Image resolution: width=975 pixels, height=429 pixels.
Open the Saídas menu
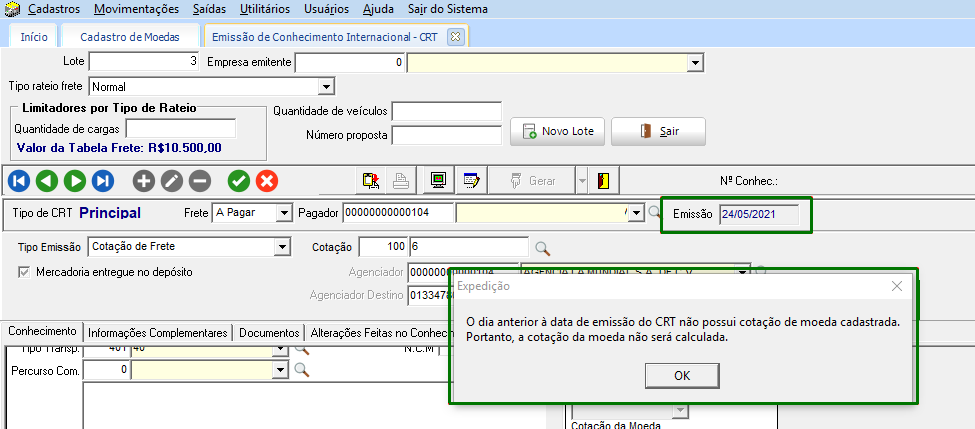click(210, 9)
